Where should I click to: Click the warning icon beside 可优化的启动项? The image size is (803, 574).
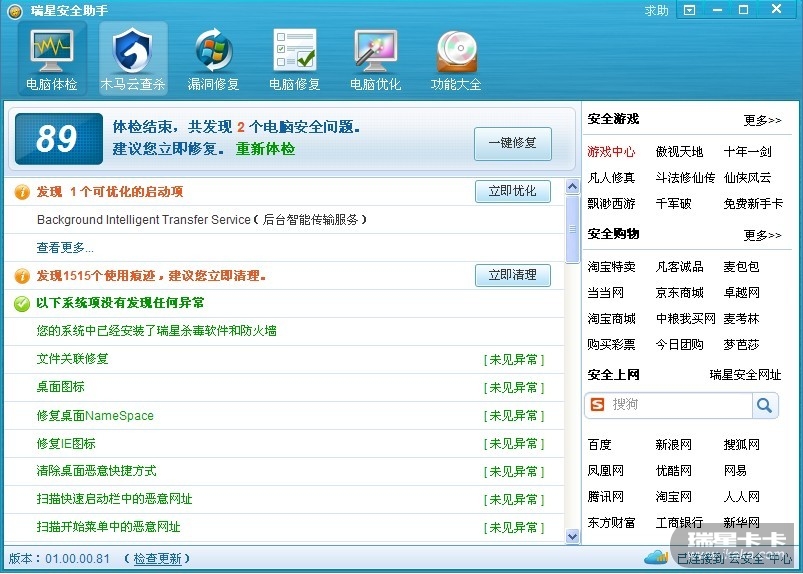pos(22,192)
